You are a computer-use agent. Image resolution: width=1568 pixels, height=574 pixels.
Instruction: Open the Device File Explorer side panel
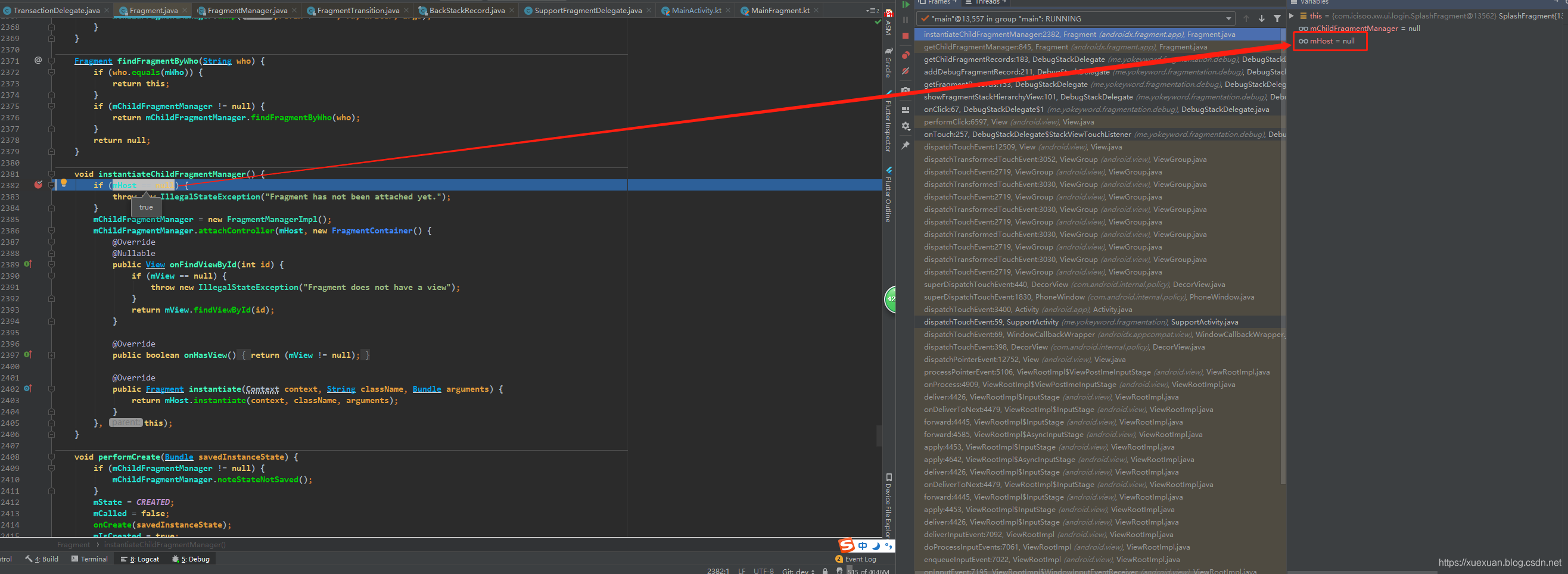(888, 505)
